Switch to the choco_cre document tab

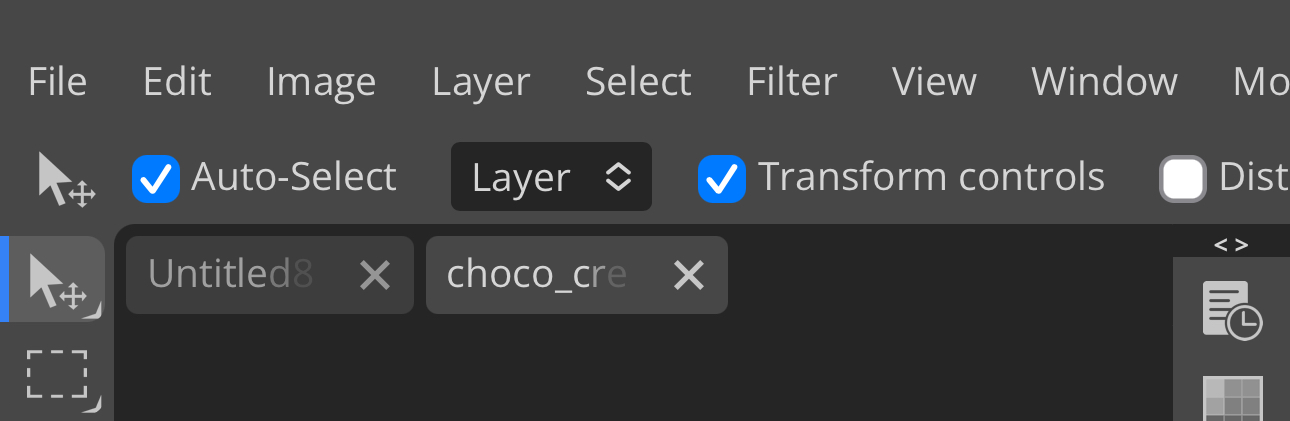(537, 275)
